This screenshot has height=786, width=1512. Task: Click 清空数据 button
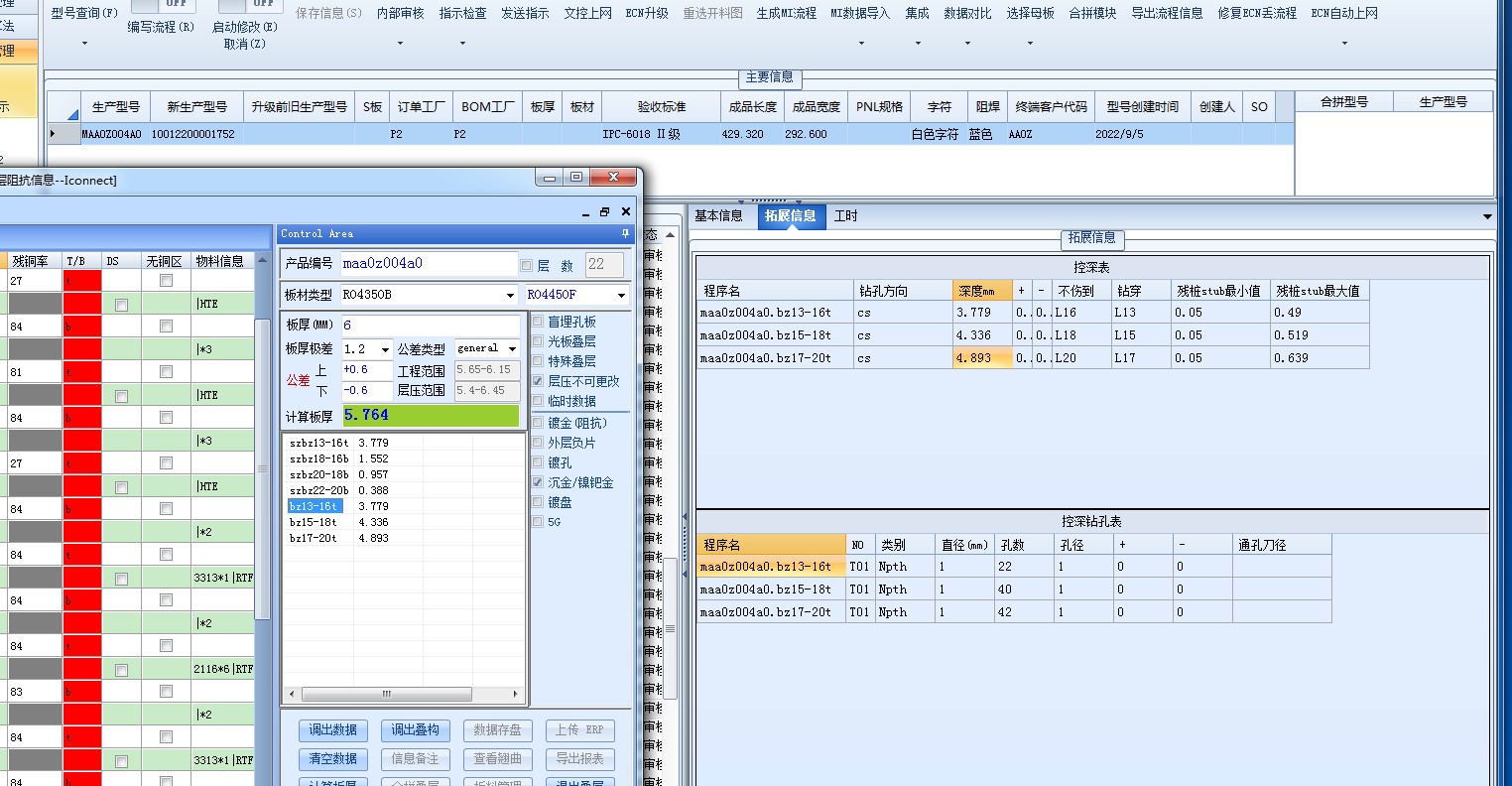point(332,759)
